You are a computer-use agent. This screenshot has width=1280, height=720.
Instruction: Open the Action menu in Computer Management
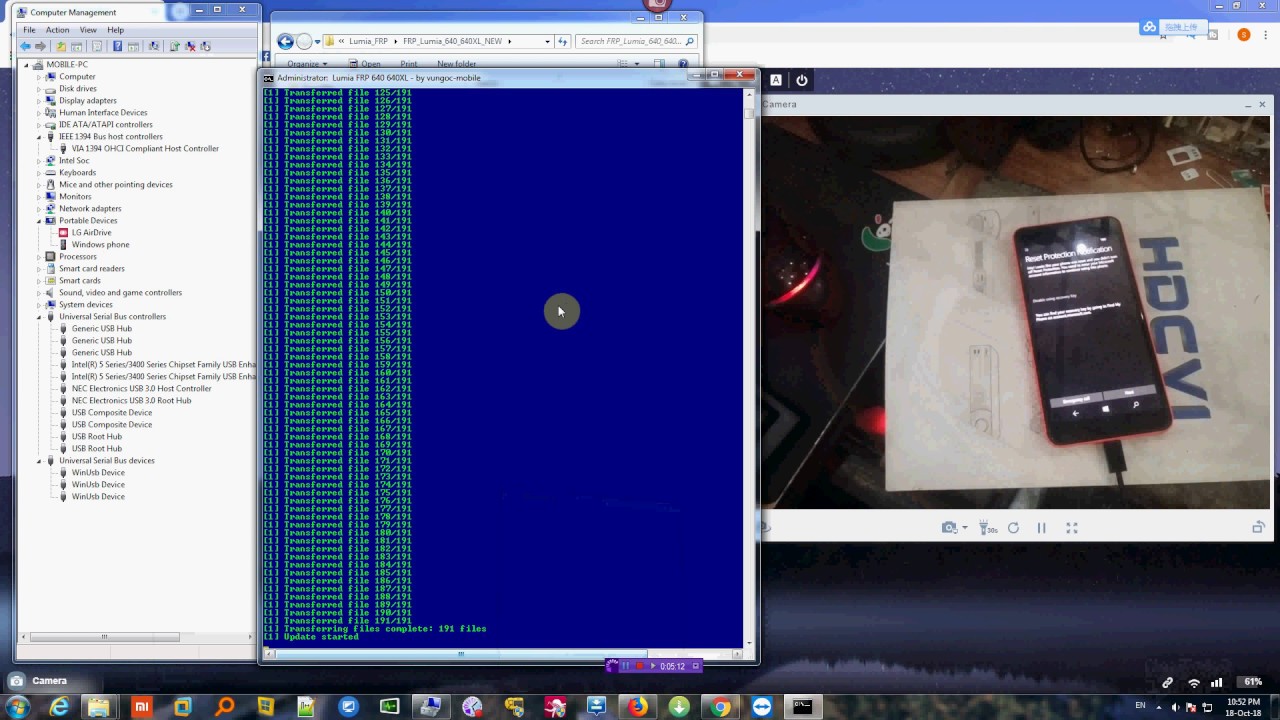(x=57, y=30)
